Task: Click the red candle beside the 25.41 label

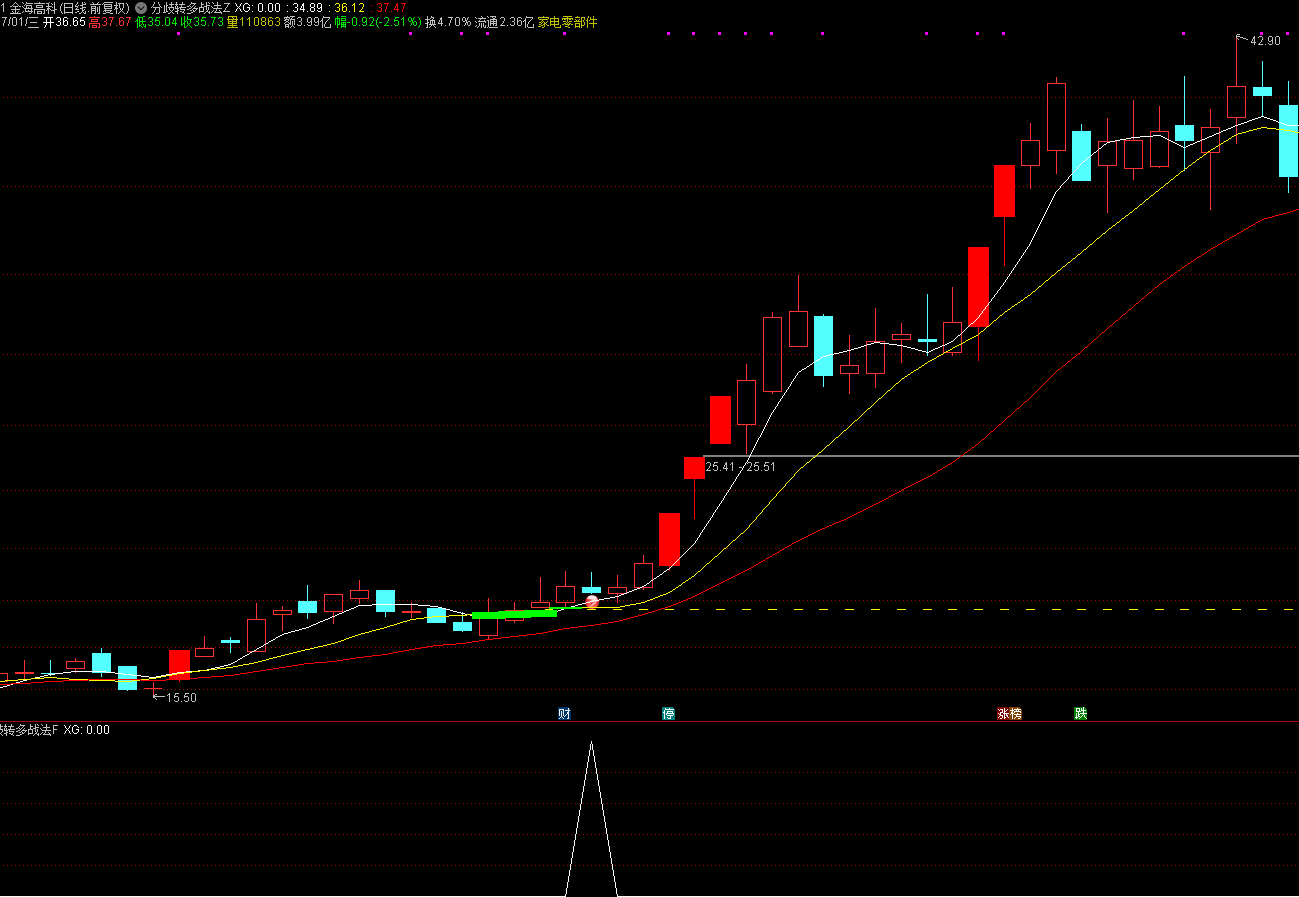Action: (694, 468)
